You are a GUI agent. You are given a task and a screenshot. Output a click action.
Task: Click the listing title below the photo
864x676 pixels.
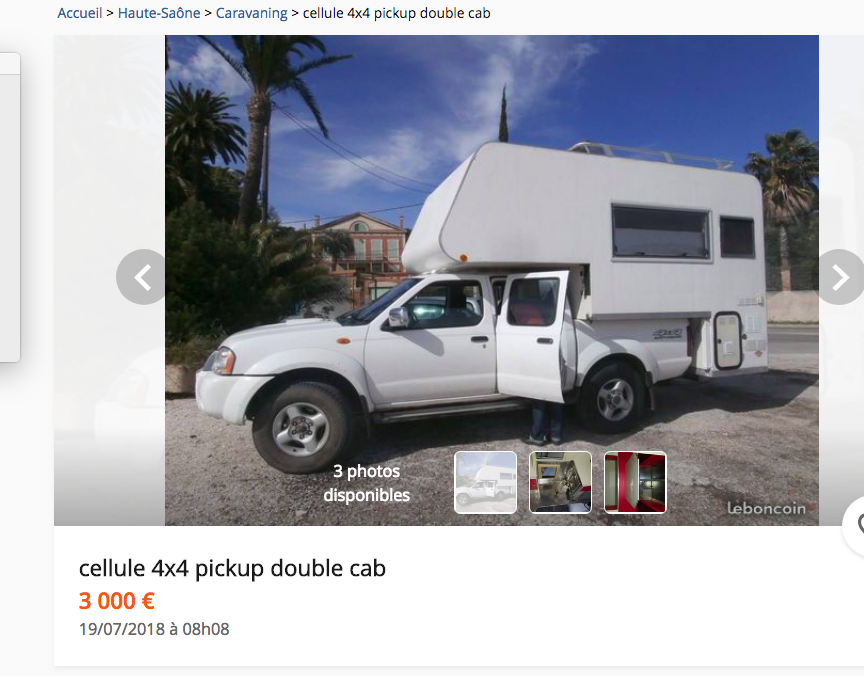point(232,568)
